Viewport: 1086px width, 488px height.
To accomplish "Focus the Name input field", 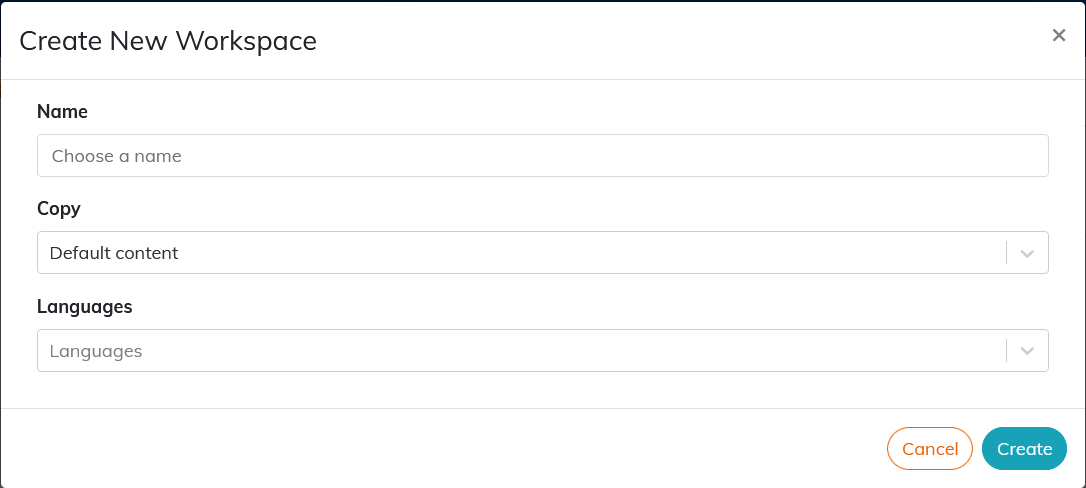I will coord(542,156).
